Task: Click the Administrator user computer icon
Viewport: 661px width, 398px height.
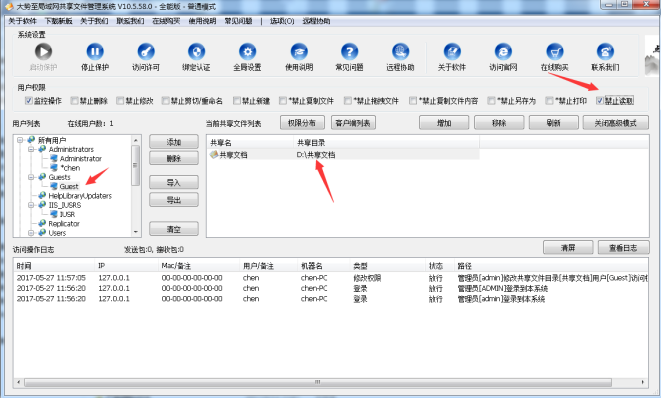Action: click(54, 158)
